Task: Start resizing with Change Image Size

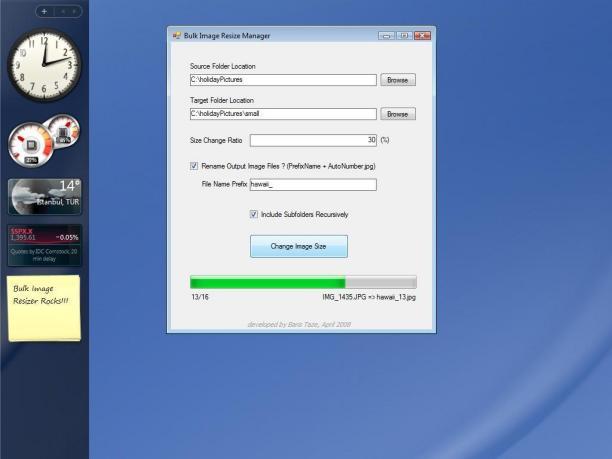Action: point(299,246)
